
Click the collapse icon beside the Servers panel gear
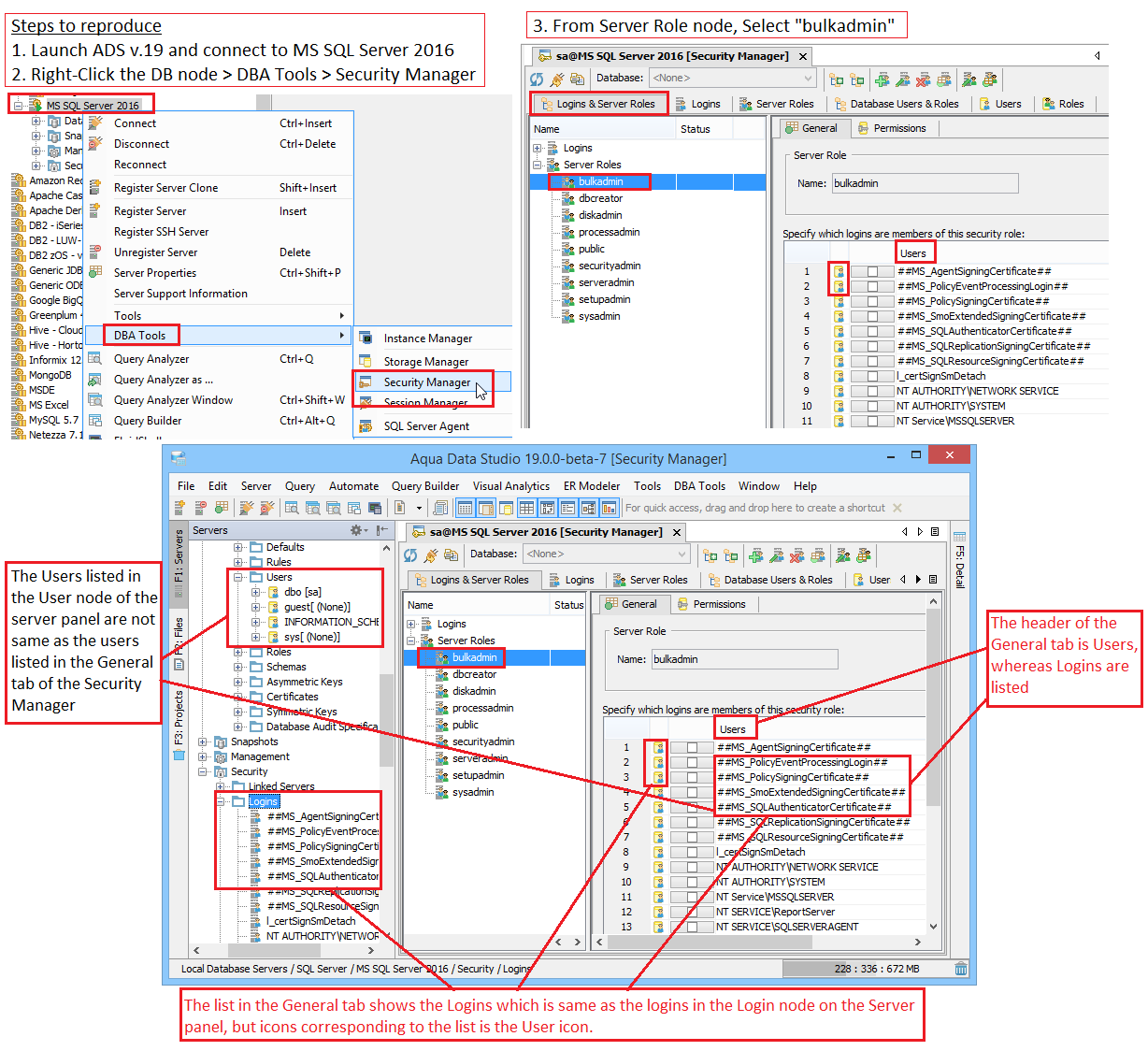point(382,530)
